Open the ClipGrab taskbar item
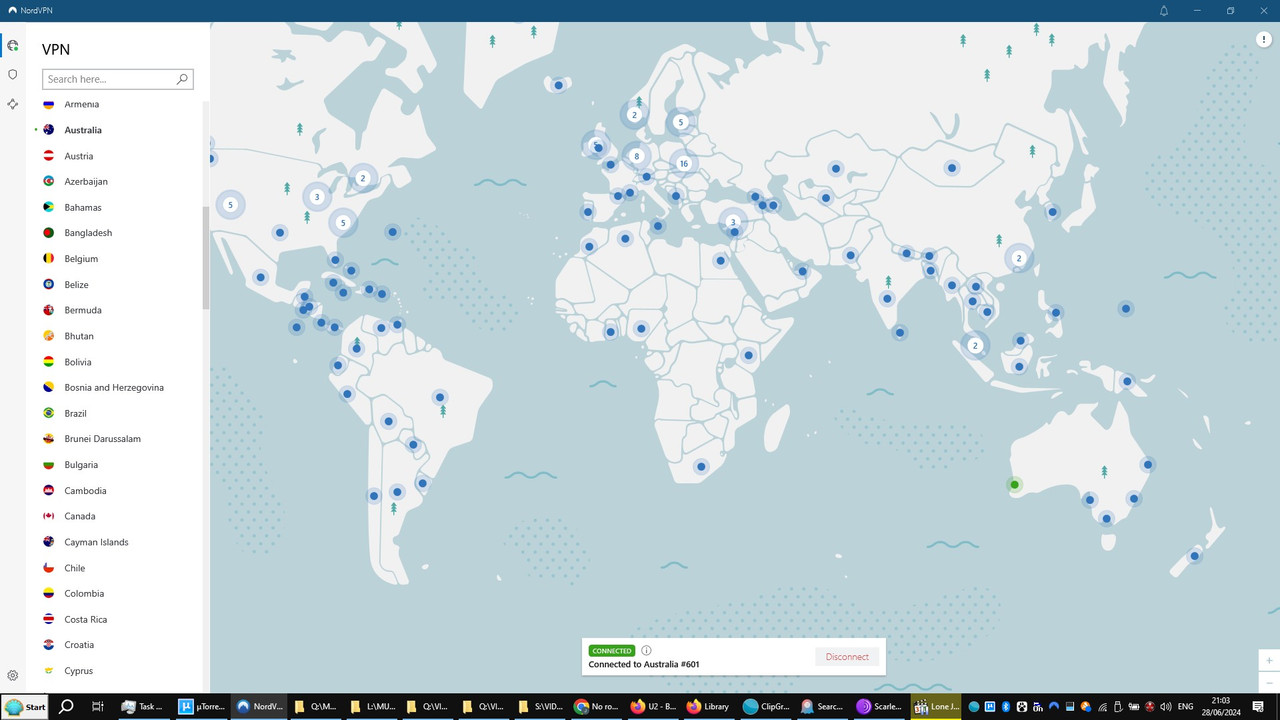The width and height of the screenshot is (1280, 720). [766, 706]
